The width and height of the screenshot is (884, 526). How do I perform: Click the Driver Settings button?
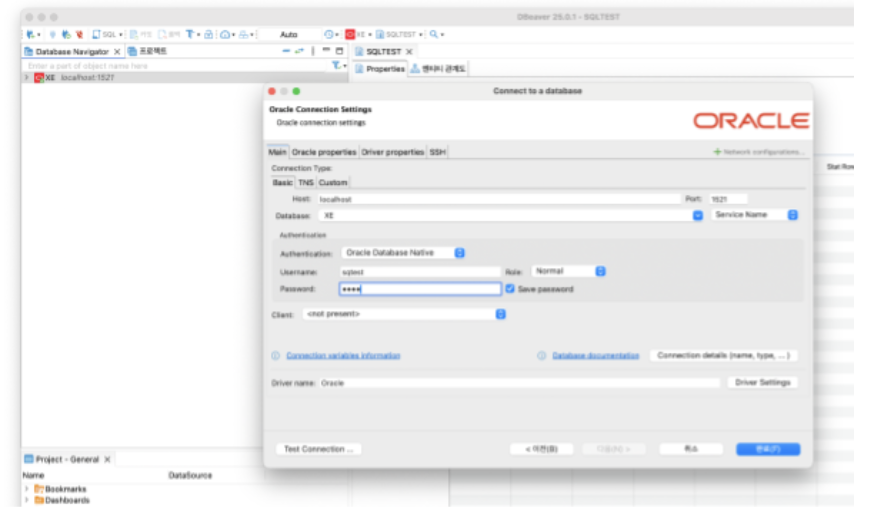pyautogui.click(x=762, y=383)
